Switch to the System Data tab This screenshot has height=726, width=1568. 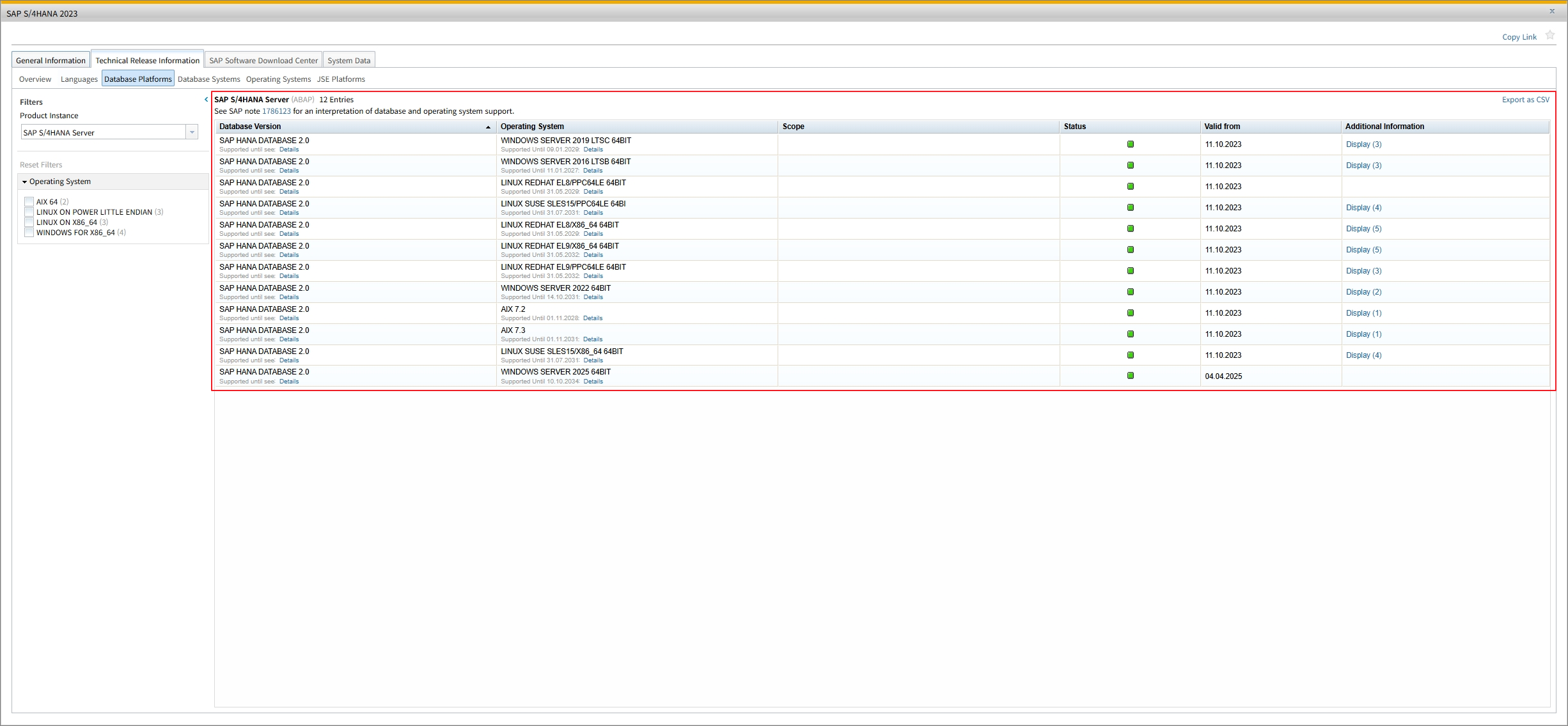click(349, 60)
